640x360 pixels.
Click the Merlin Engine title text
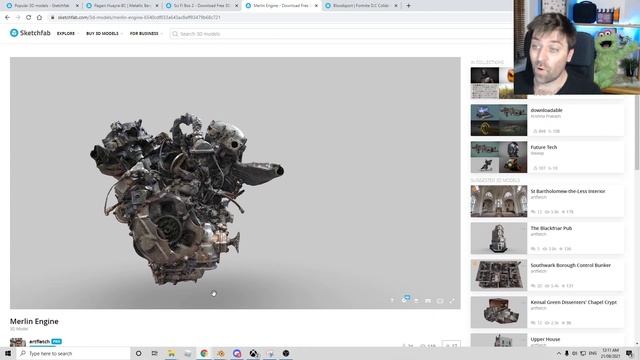34,321
